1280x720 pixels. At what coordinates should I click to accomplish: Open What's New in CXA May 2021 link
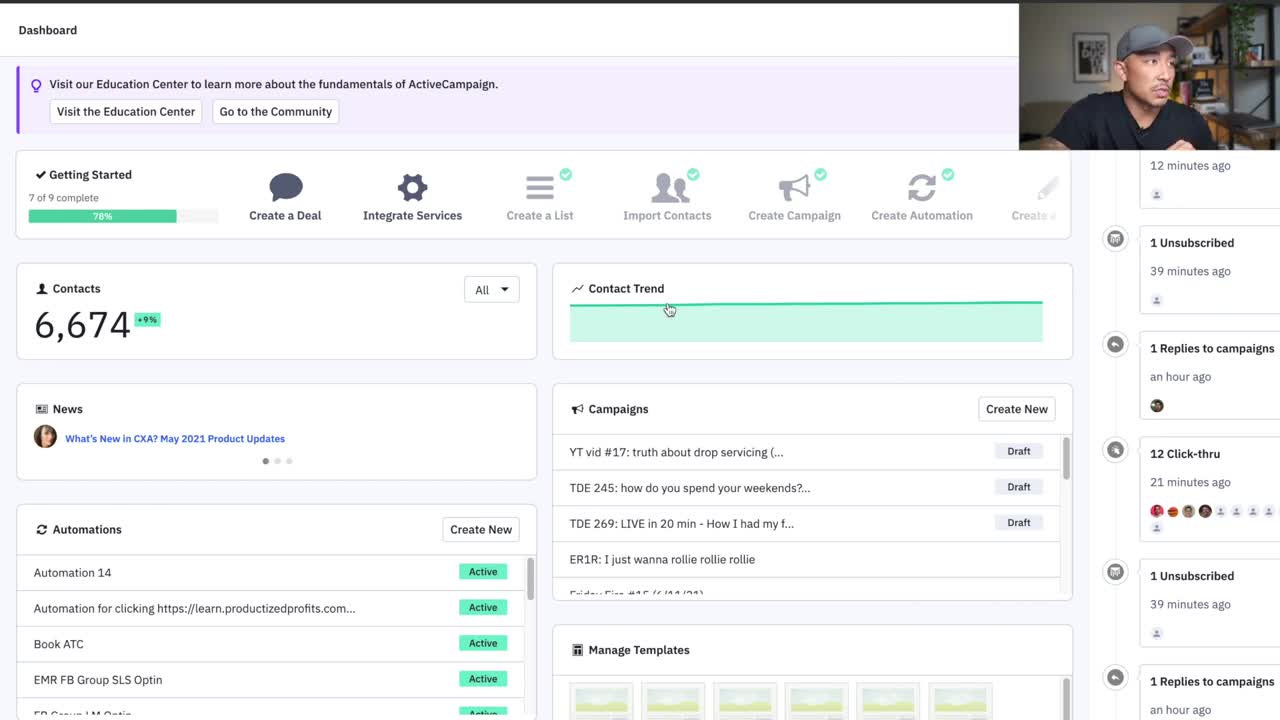click(175, 439)
